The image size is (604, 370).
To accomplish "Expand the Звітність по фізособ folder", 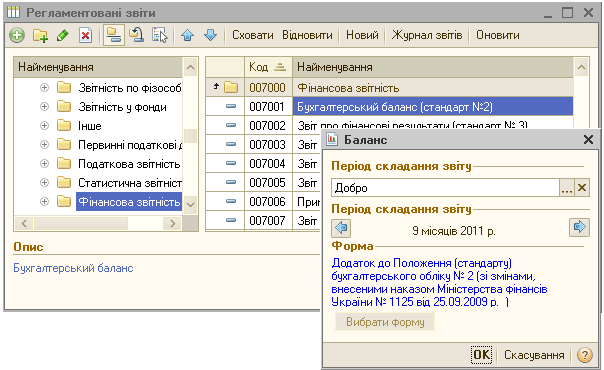I will (44, 88).
